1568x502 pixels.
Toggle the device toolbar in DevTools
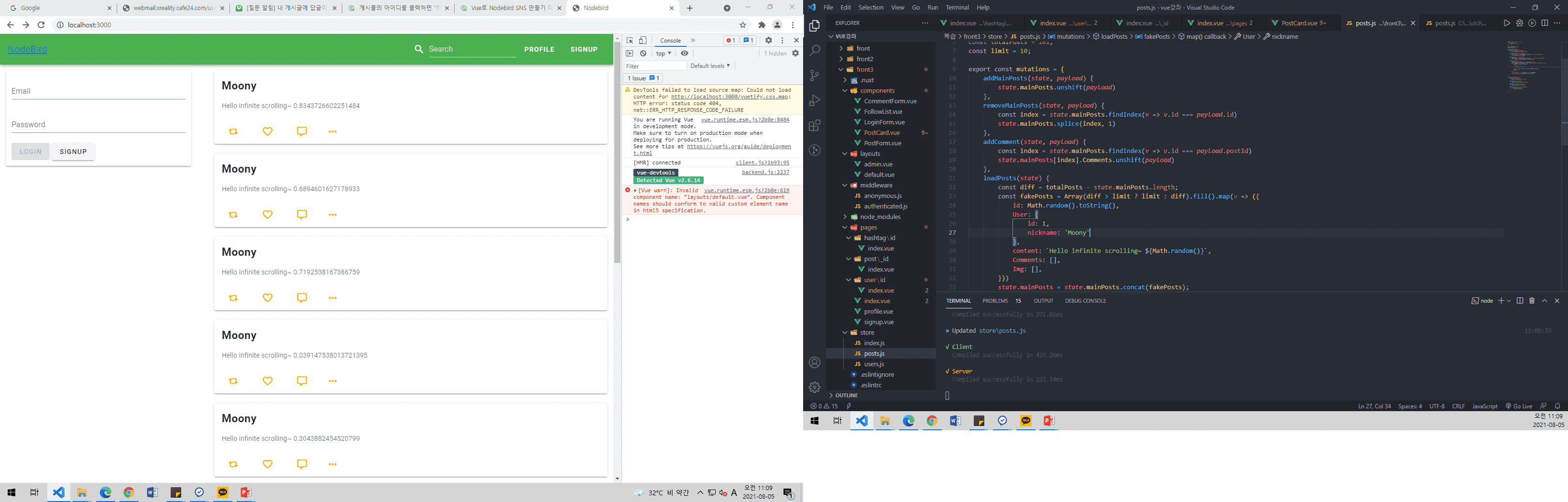tap(643, 40)
